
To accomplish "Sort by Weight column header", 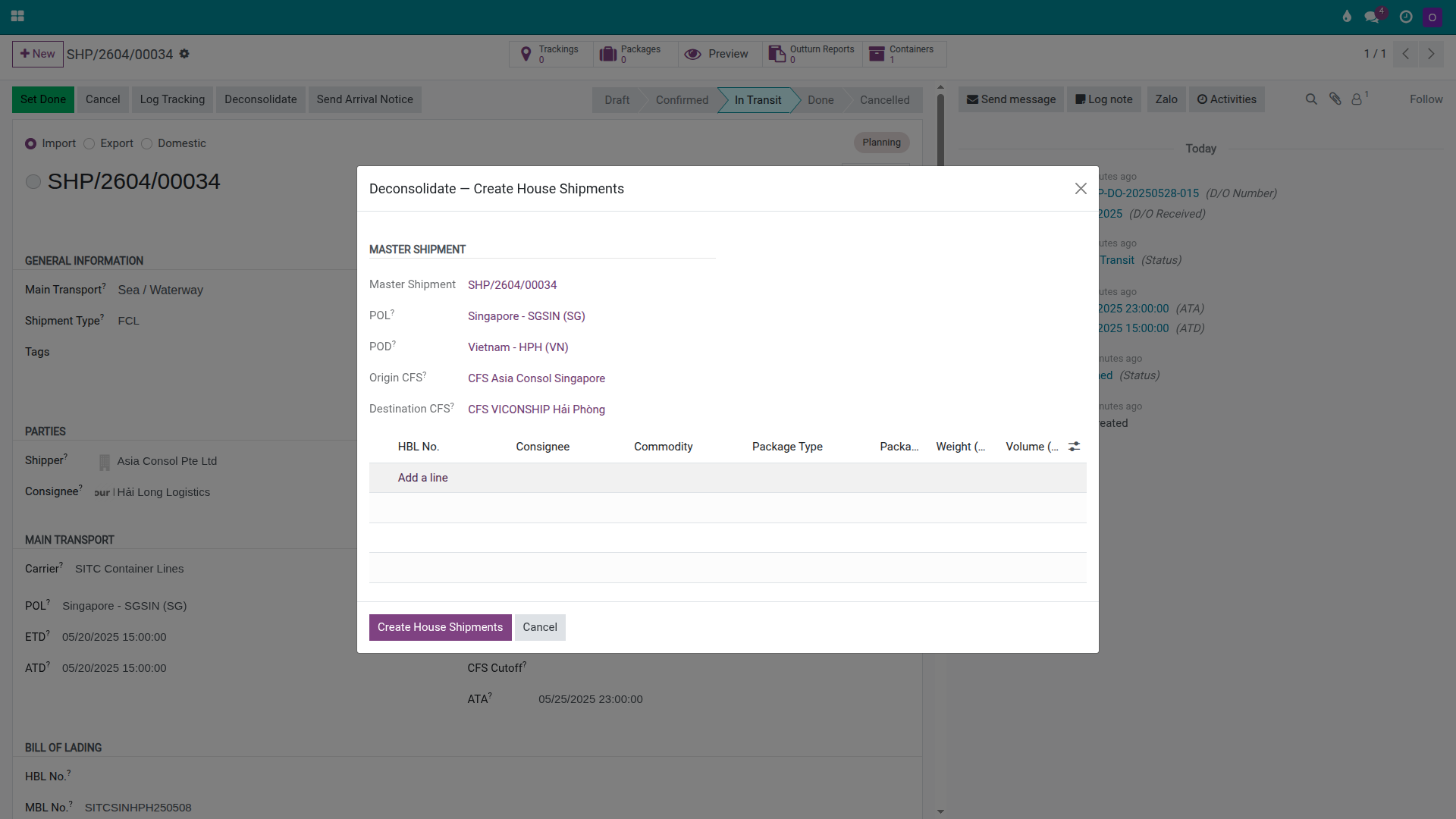I will [x=960, y=447].
